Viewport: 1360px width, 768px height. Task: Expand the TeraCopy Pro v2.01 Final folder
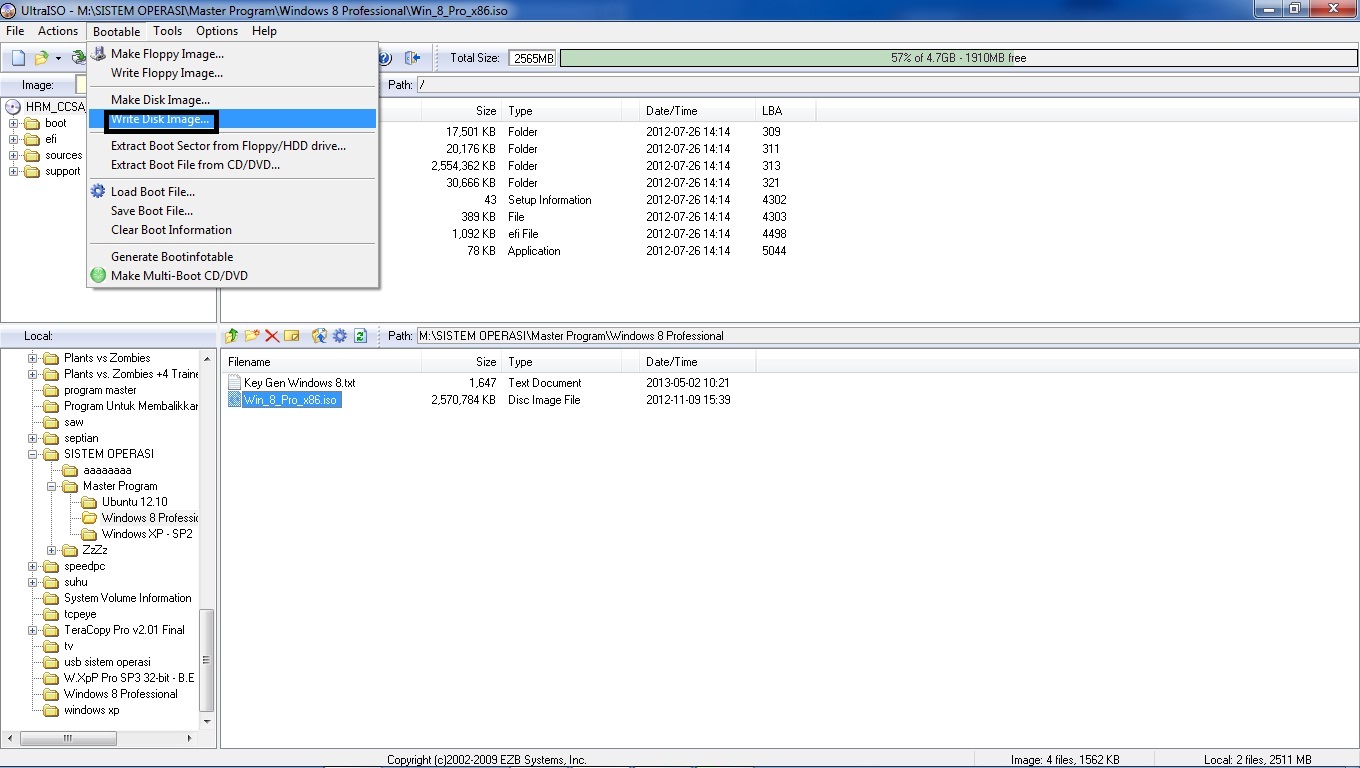pos(33,630)
